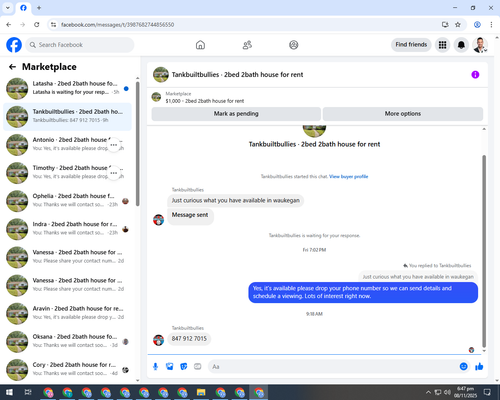Click 'Just curious what you have' message
Image resolution: width=500 pixels, height=400 pixels.
(x=235, y=200)
